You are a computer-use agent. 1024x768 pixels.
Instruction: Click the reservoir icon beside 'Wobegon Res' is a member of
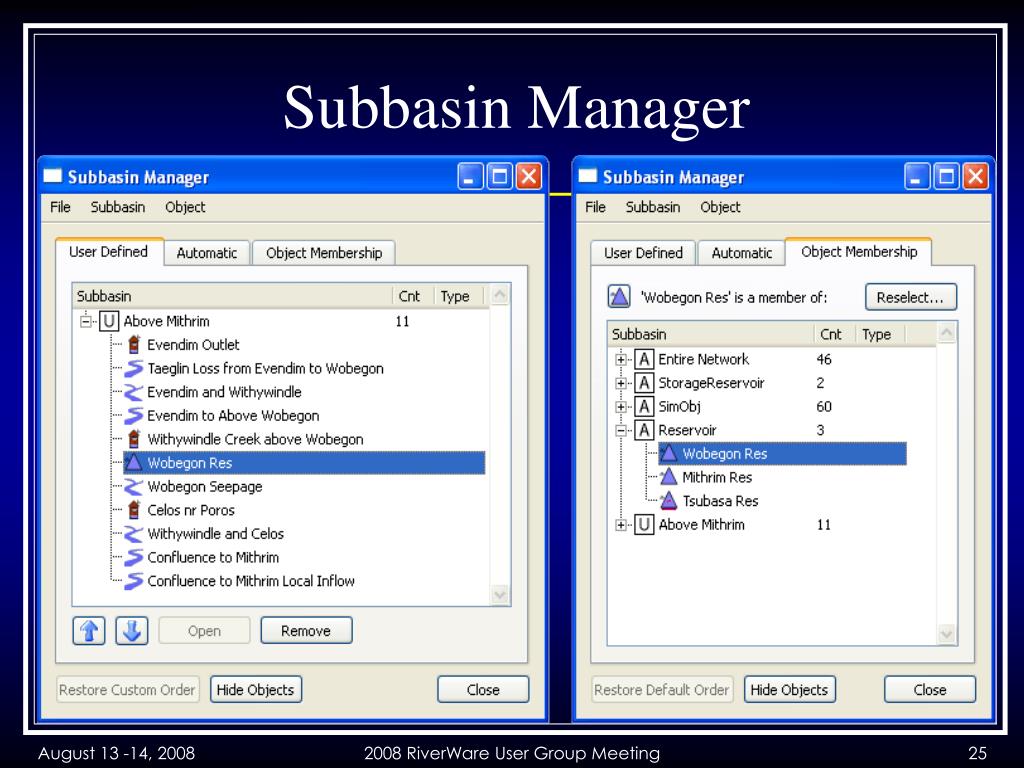619,297
